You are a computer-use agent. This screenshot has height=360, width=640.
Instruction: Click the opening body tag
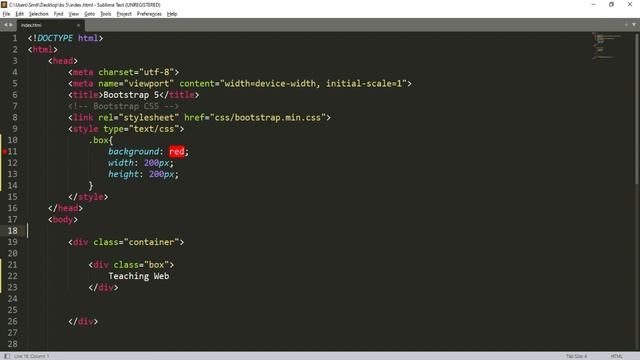tap(63, 220)
